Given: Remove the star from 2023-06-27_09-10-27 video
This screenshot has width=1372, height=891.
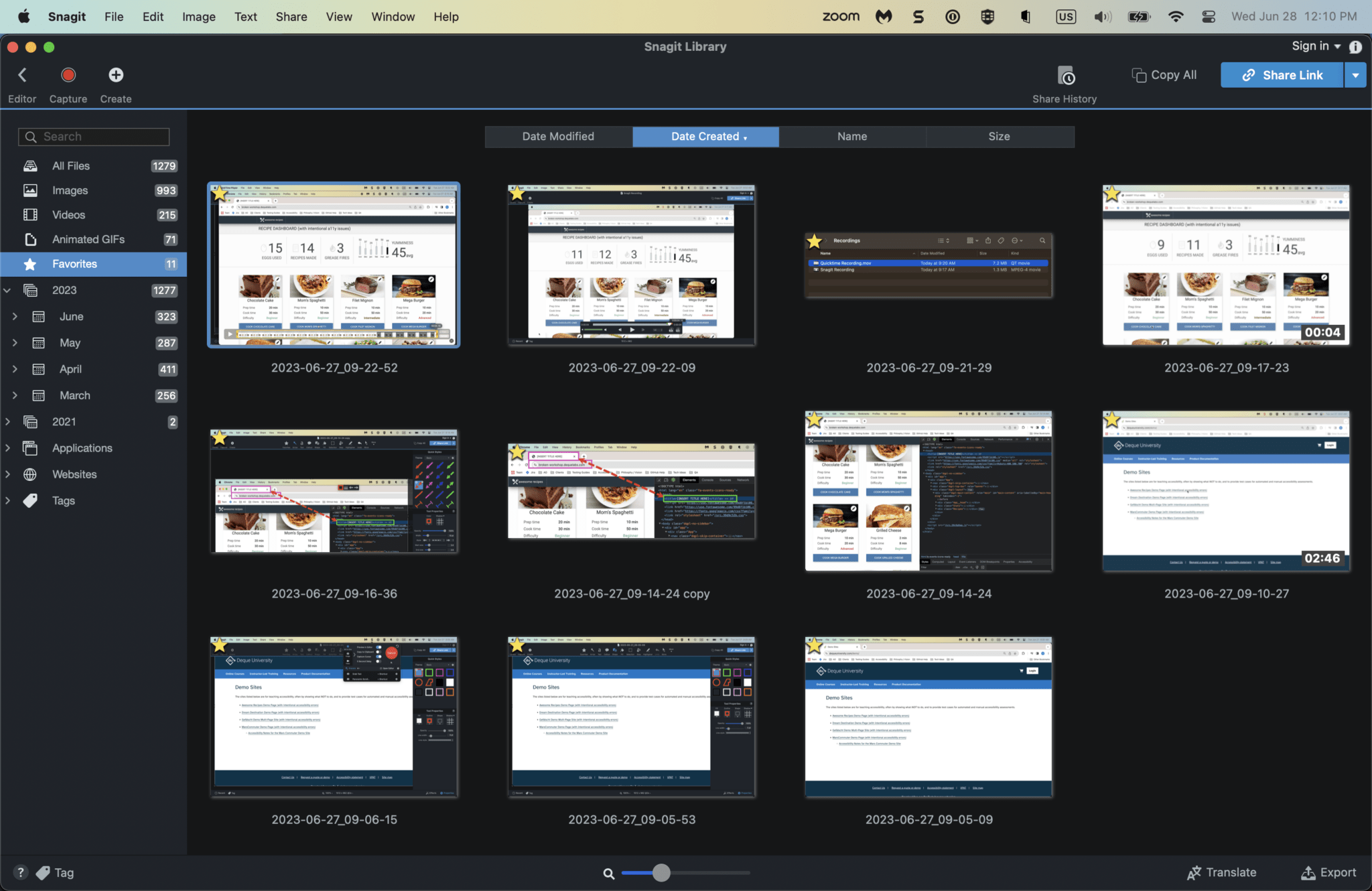Looking at the screenshot, I should tap(1111, 419).
